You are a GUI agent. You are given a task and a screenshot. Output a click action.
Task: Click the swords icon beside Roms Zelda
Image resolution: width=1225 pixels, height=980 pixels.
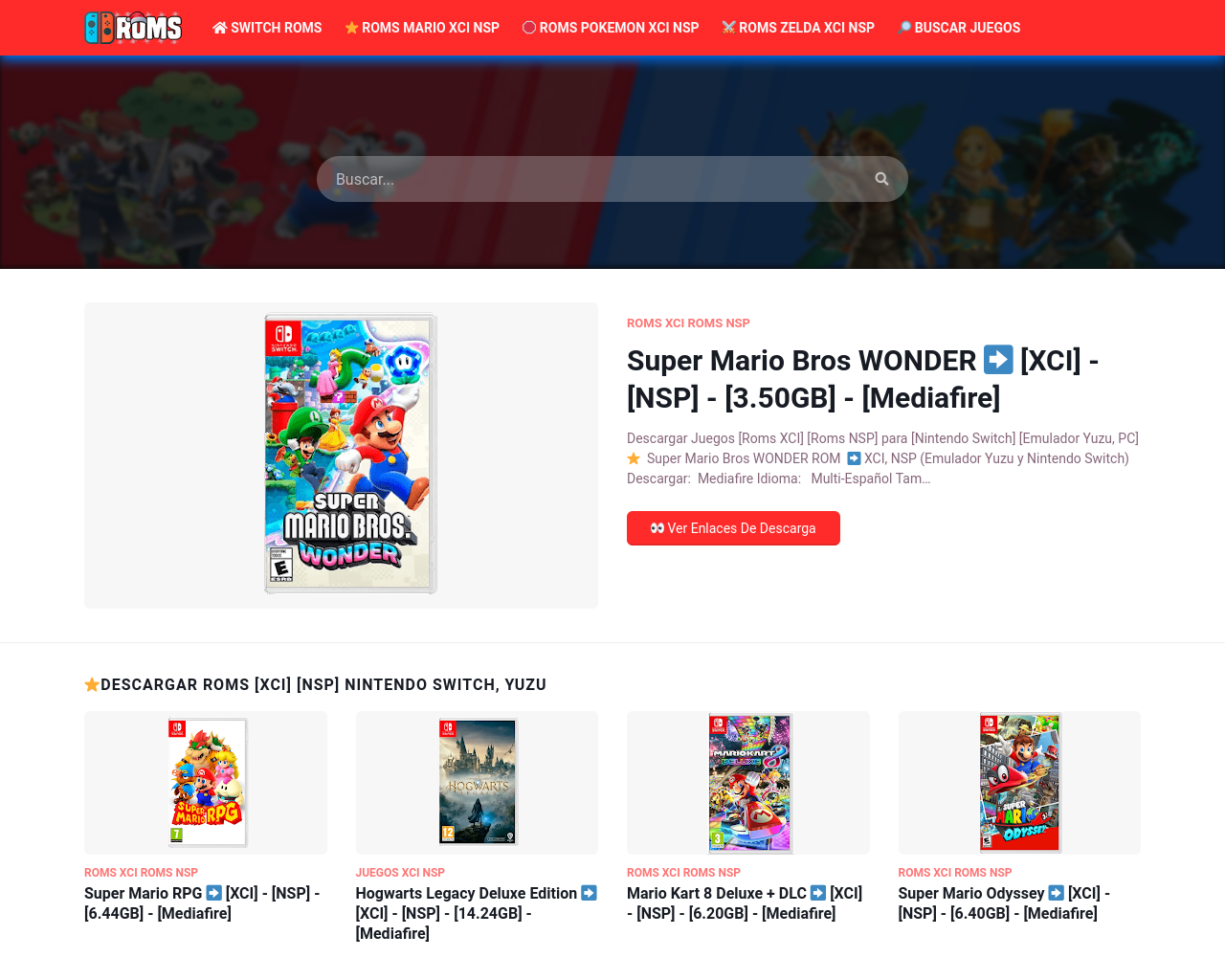[728, 28]
